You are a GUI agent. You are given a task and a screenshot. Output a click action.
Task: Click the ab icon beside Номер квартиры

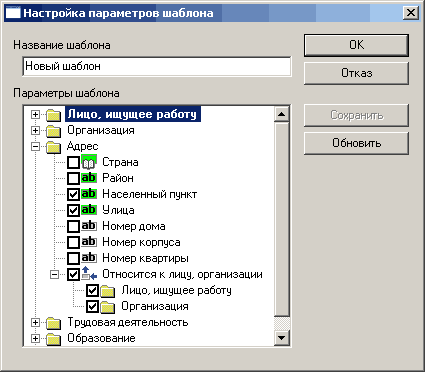89,258
